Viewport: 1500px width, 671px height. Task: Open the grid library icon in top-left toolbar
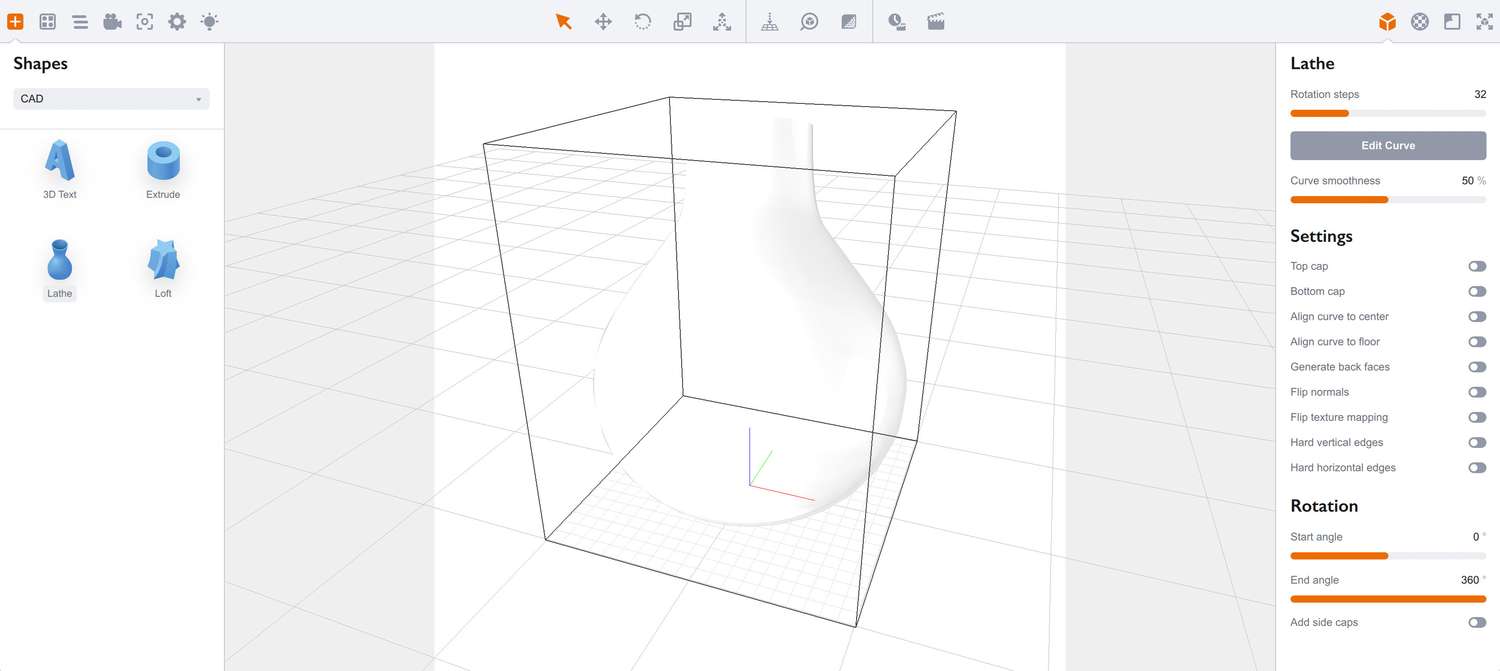coord(47,21)
